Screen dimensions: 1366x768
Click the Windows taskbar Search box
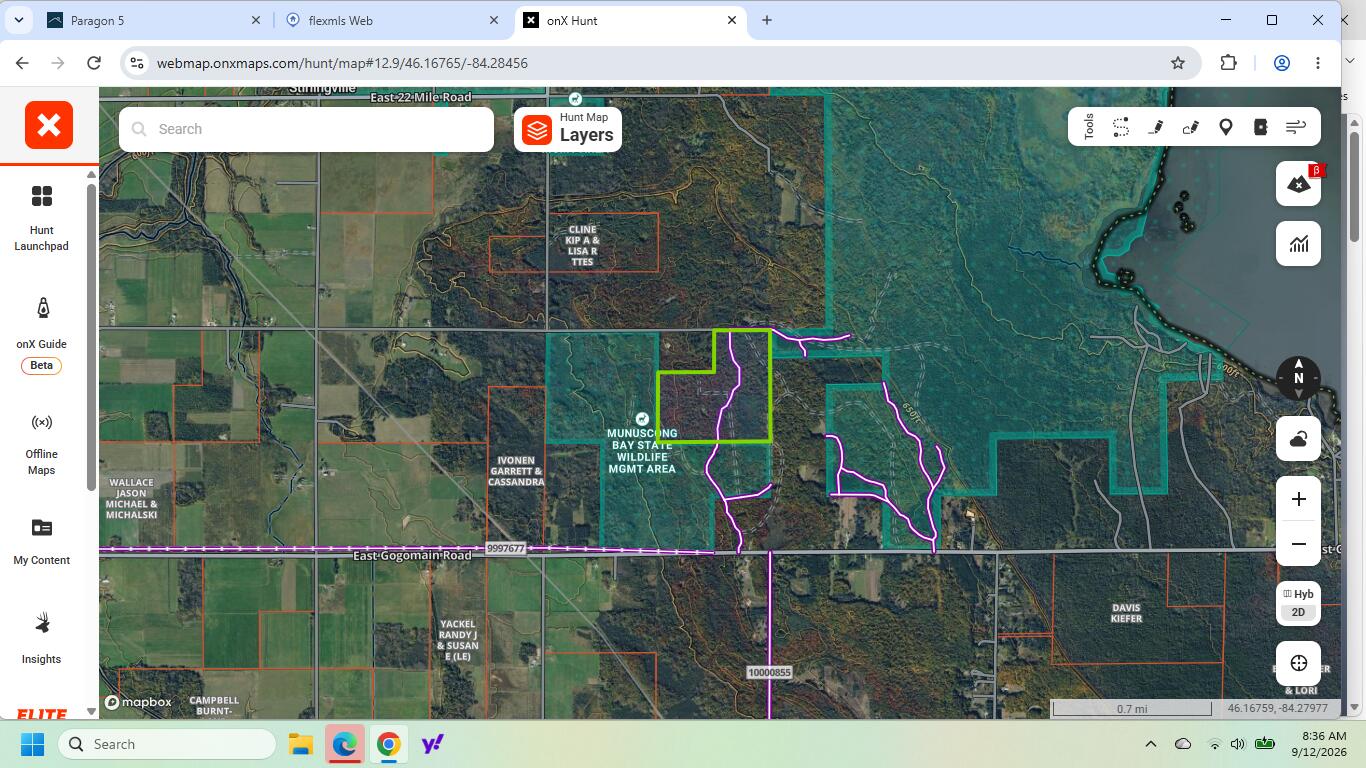167,744
